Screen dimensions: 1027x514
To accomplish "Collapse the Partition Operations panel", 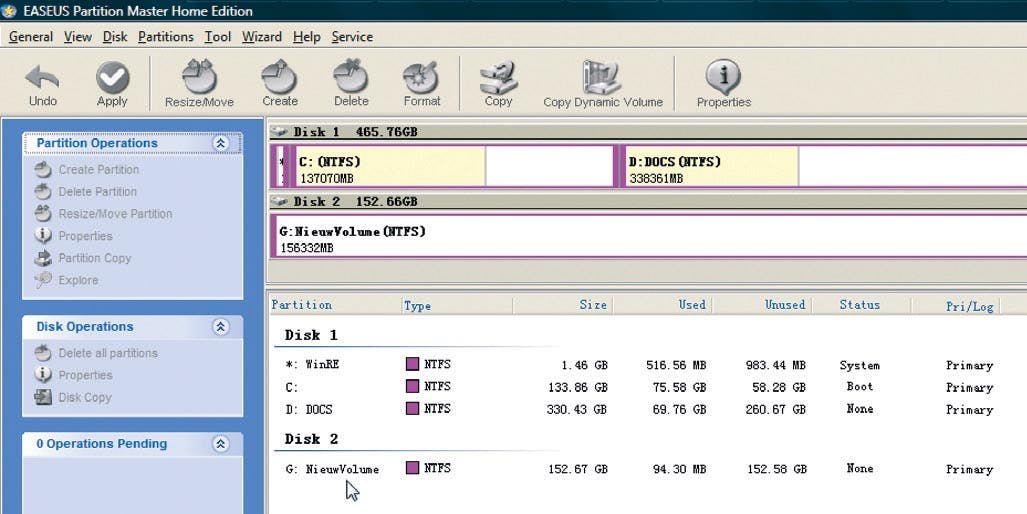I will pos(221,143).
